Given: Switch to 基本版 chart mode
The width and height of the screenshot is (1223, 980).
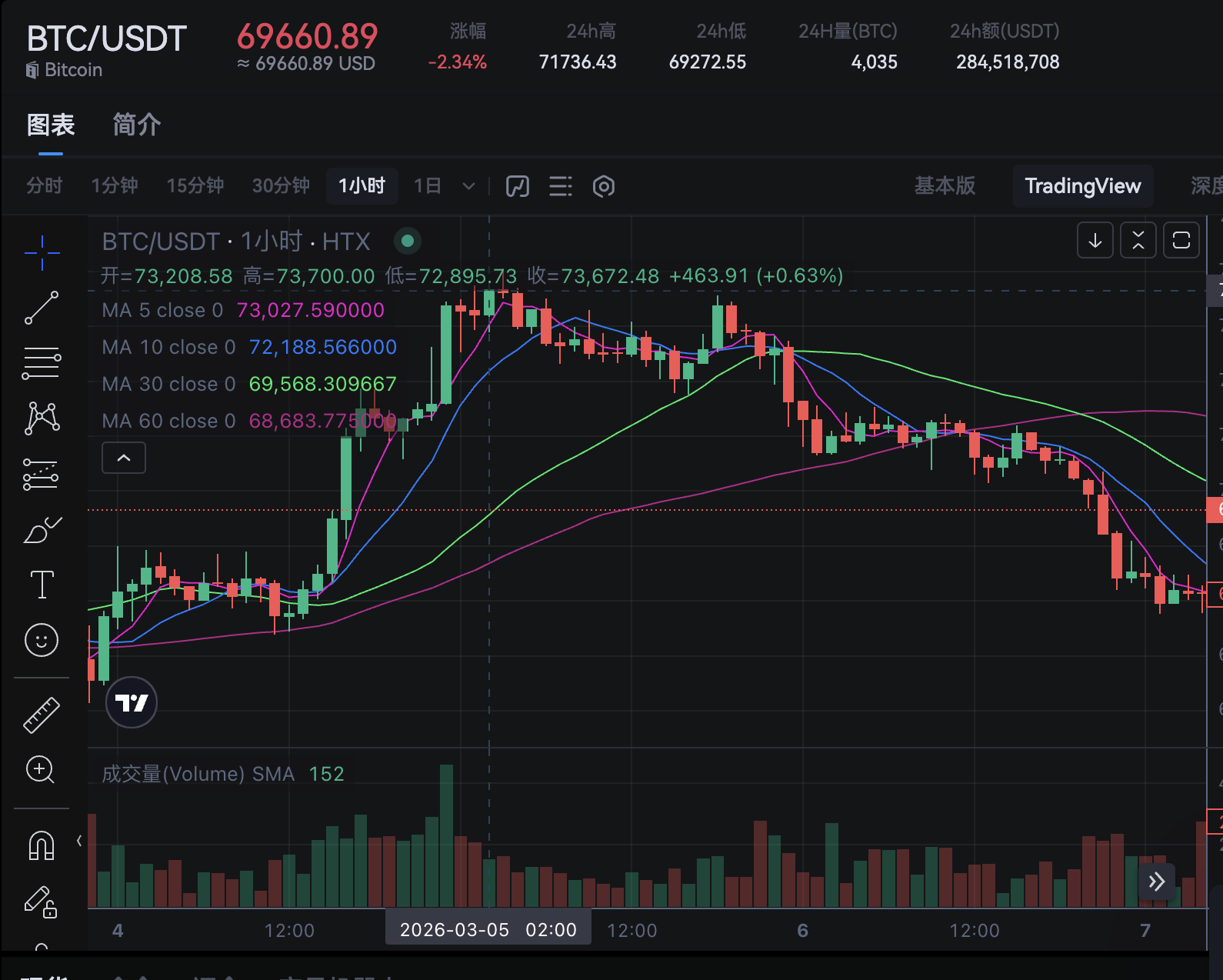Looking at the screenshot, I should 944,186.
